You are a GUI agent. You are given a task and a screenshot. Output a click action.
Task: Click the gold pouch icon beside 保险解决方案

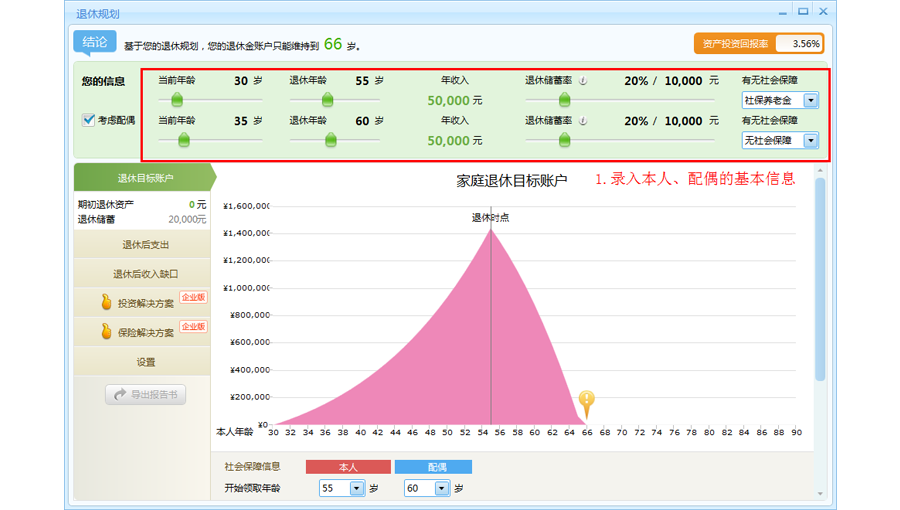click(x=106, y=332)
